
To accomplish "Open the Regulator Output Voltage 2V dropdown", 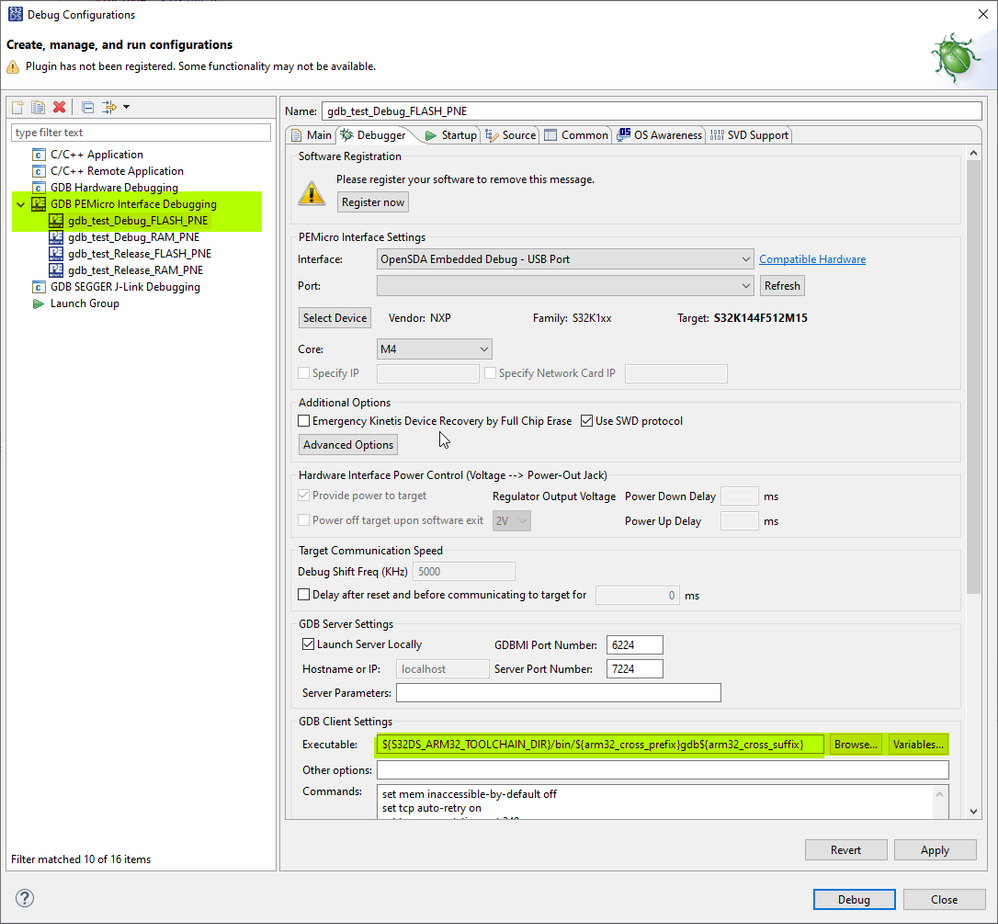I will click(x=511, y=521).
